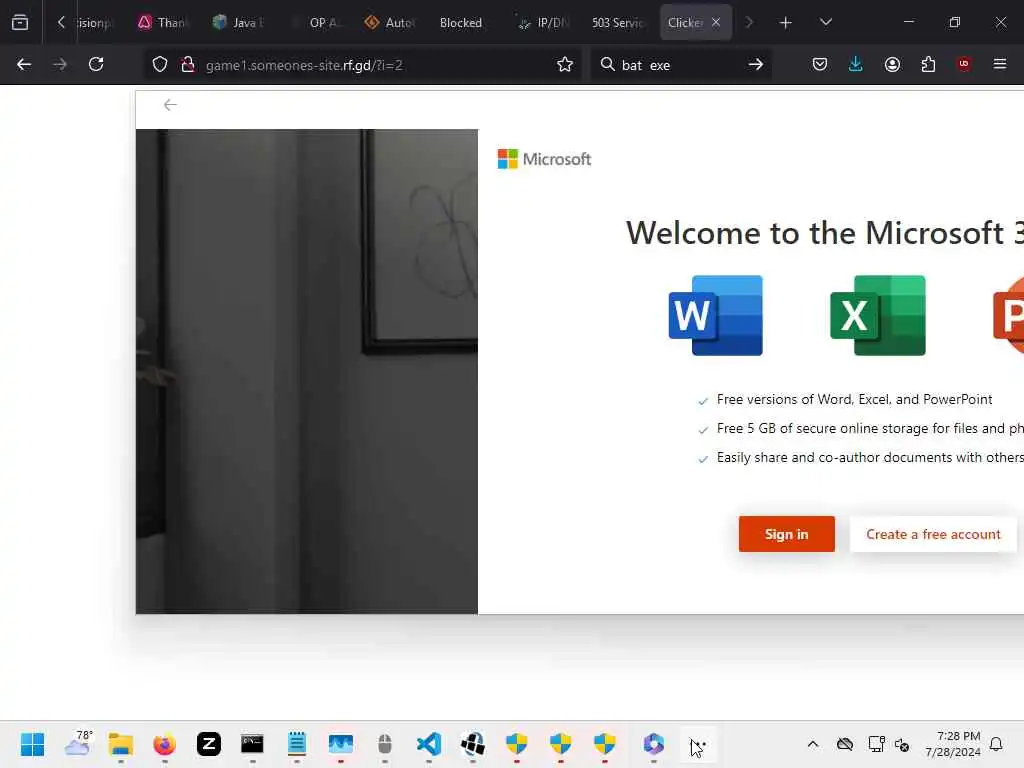
Task: Expand the list all tabs dropdown
Action: tap(825, 22)
